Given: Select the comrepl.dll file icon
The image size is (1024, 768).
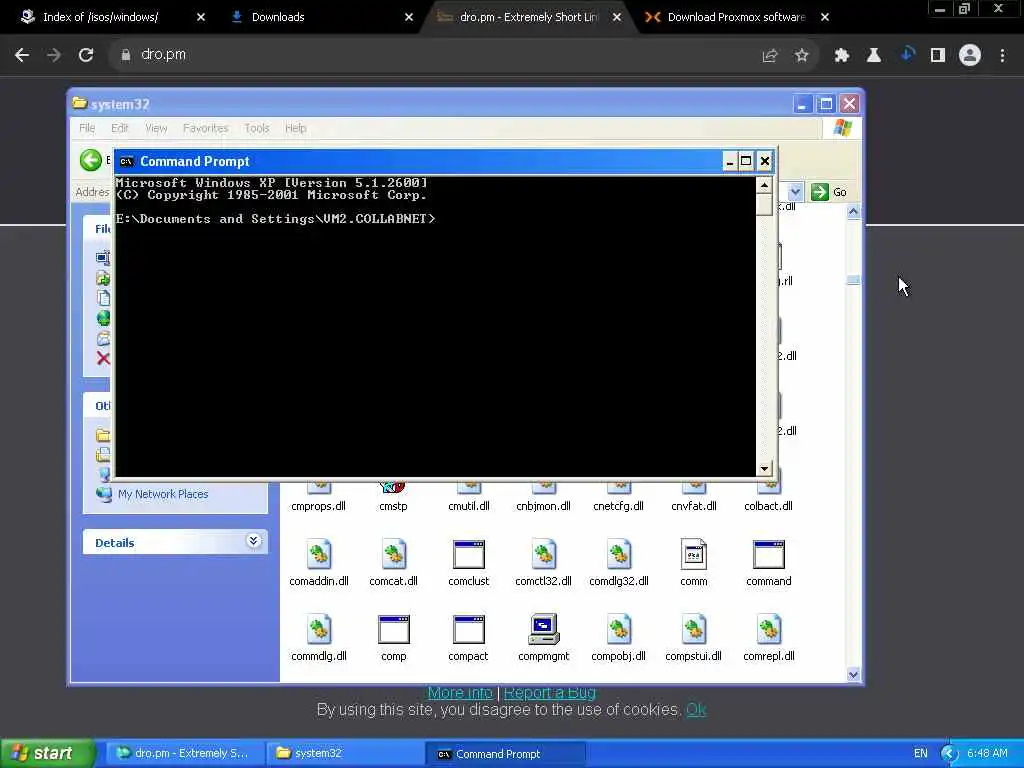Looking at the screenshot, I should [x=769, y=630].
